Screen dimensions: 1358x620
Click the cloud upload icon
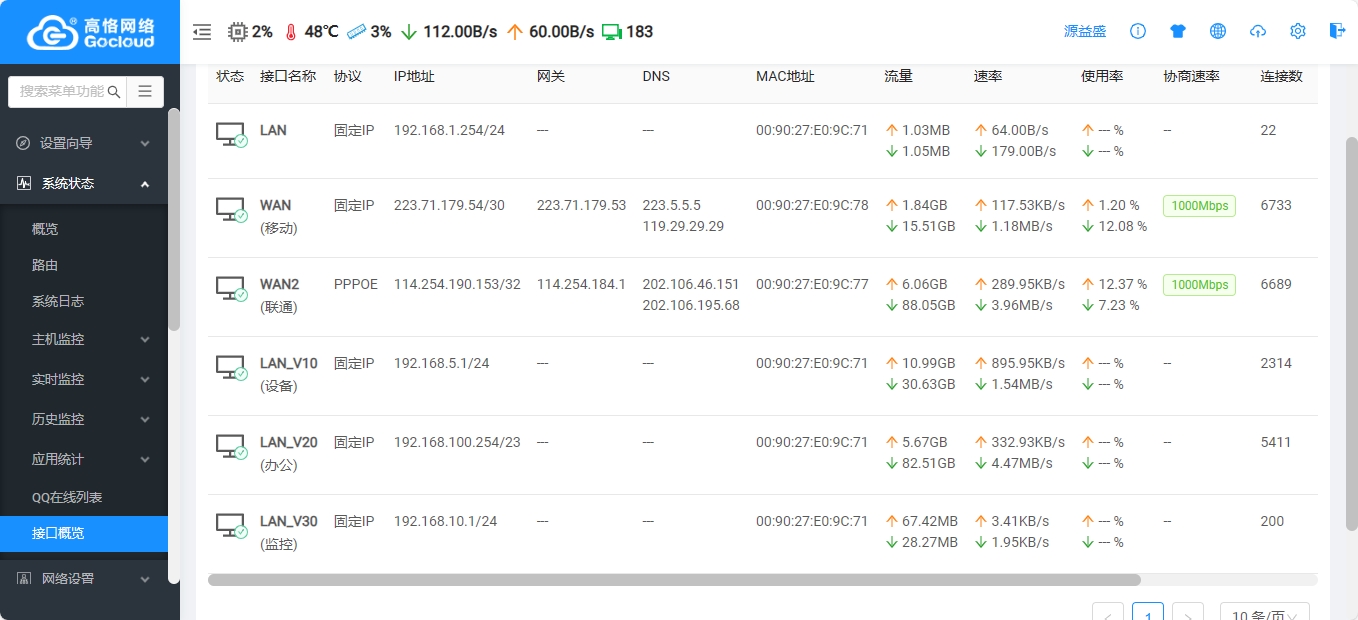tap(1258, 31)
